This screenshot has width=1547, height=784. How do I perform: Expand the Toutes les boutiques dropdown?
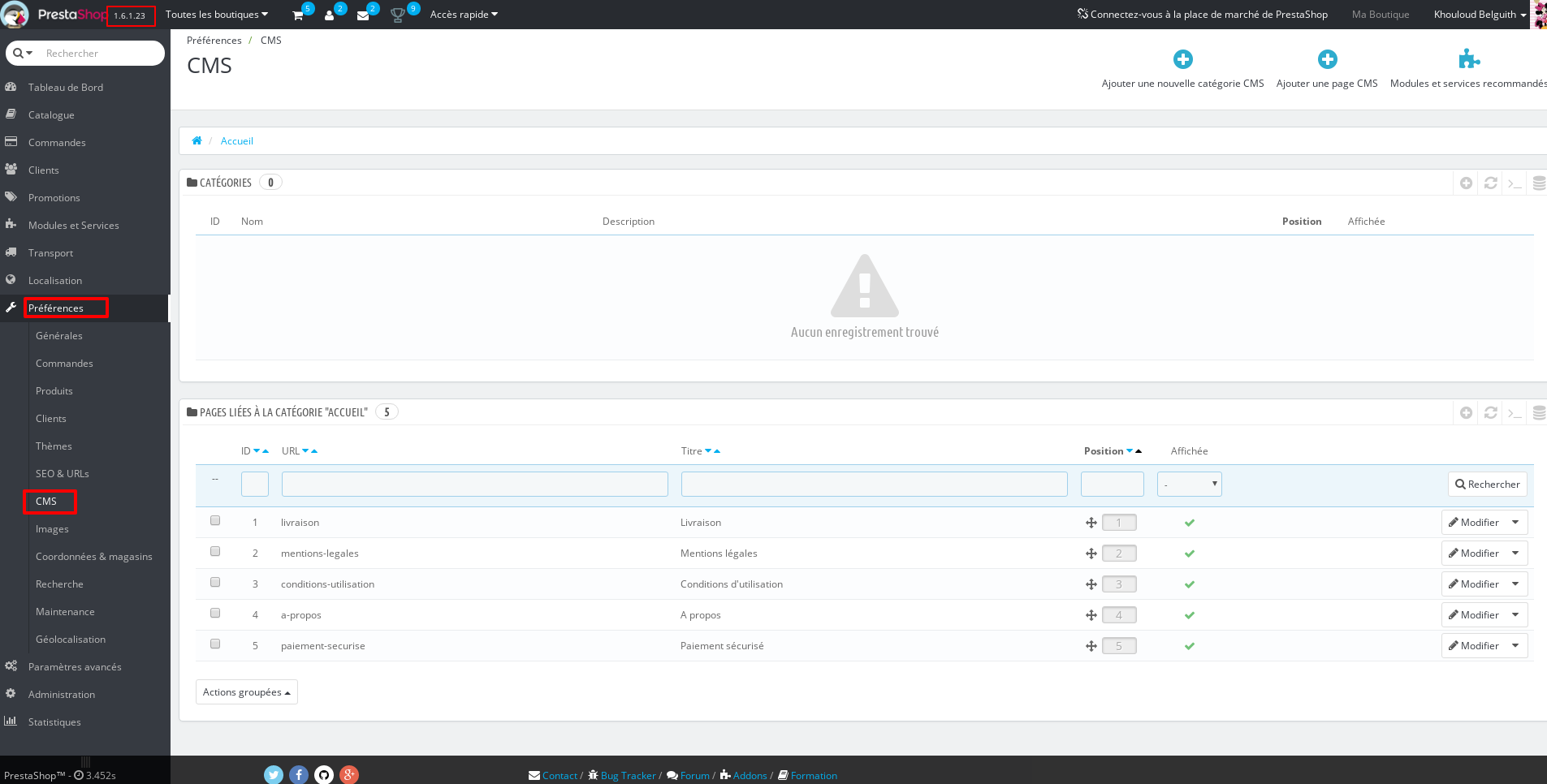216,14
